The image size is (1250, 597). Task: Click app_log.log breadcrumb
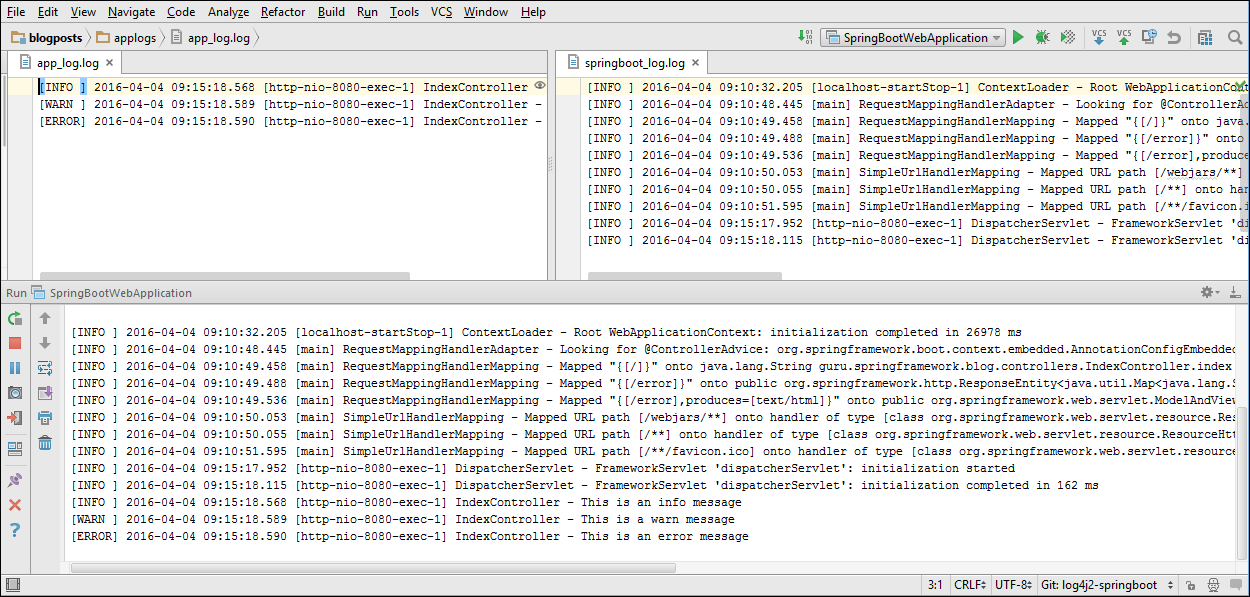pos(210,38)
